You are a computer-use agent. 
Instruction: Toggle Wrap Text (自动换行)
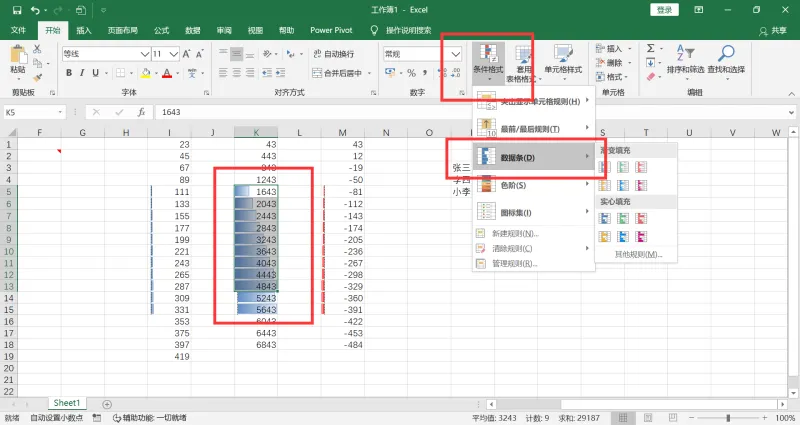tap(334, 54)
